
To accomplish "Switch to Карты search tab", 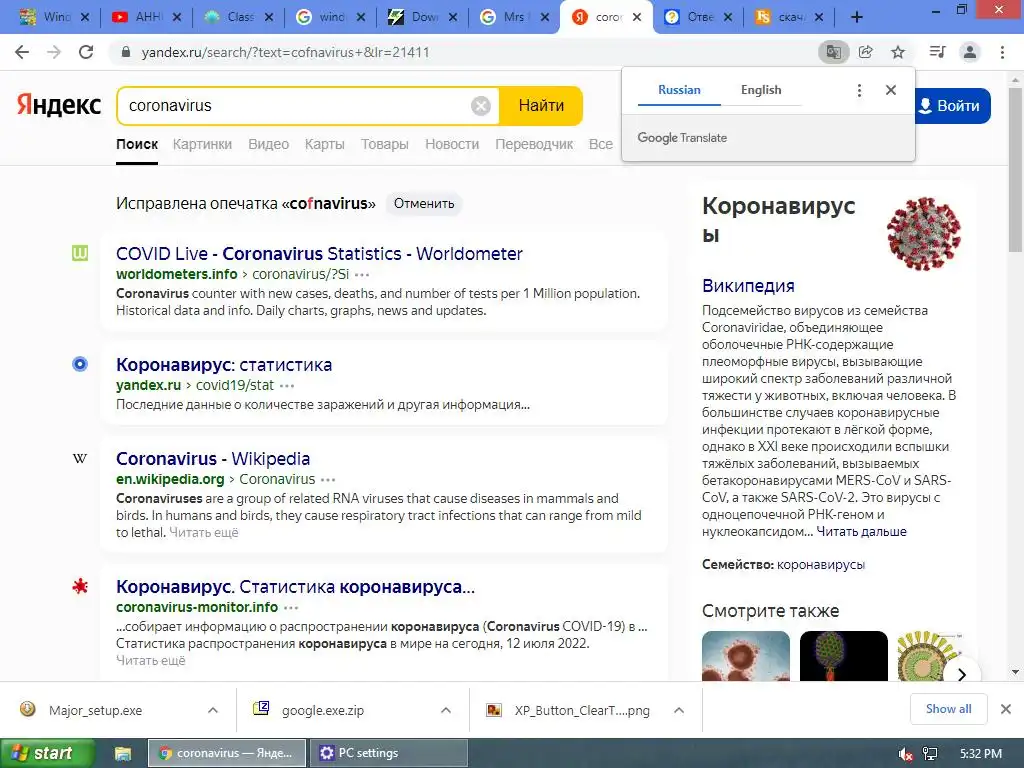I will coord(325,144).
